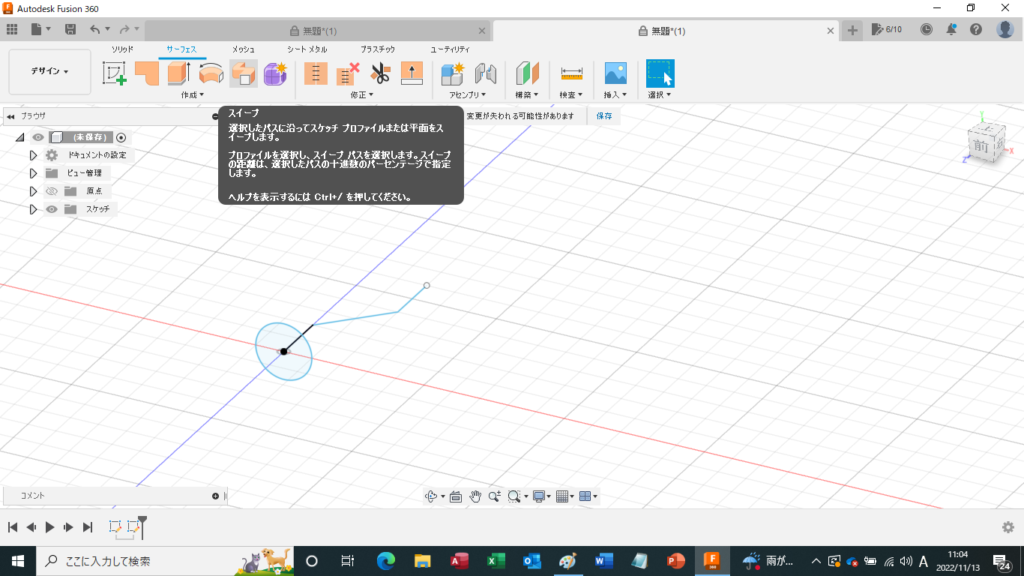Collapse the ブラウザ panel arrows
The width and height of the screenshot is (1024, 576).
[10, 116]
